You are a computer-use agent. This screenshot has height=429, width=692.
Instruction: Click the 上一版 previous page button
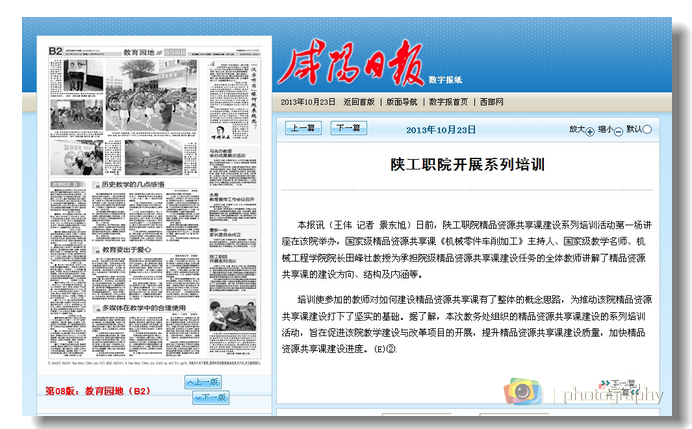click(202, 382)
